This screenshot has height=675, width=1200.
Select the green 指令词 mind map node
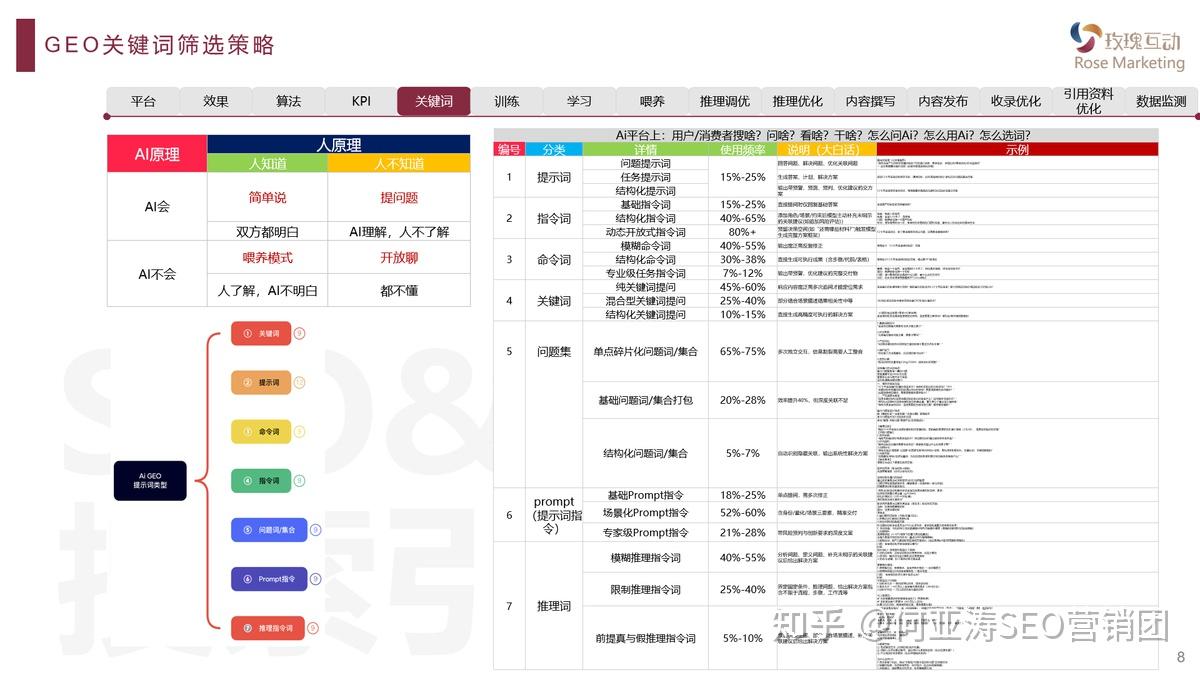point(261,480)
